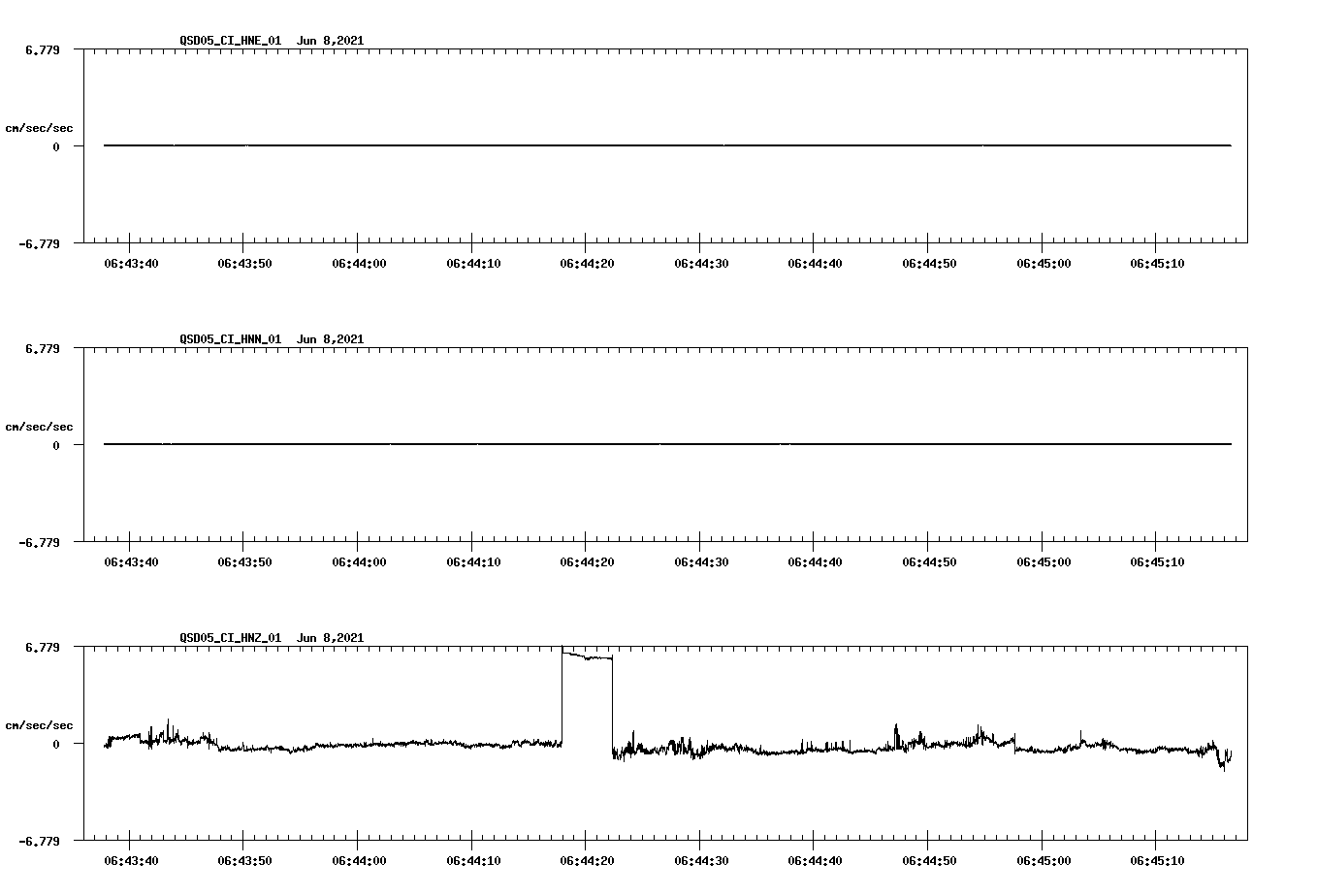
Task: Pick the 06:44:20 time label under HNZ plot
Action: 587,861
